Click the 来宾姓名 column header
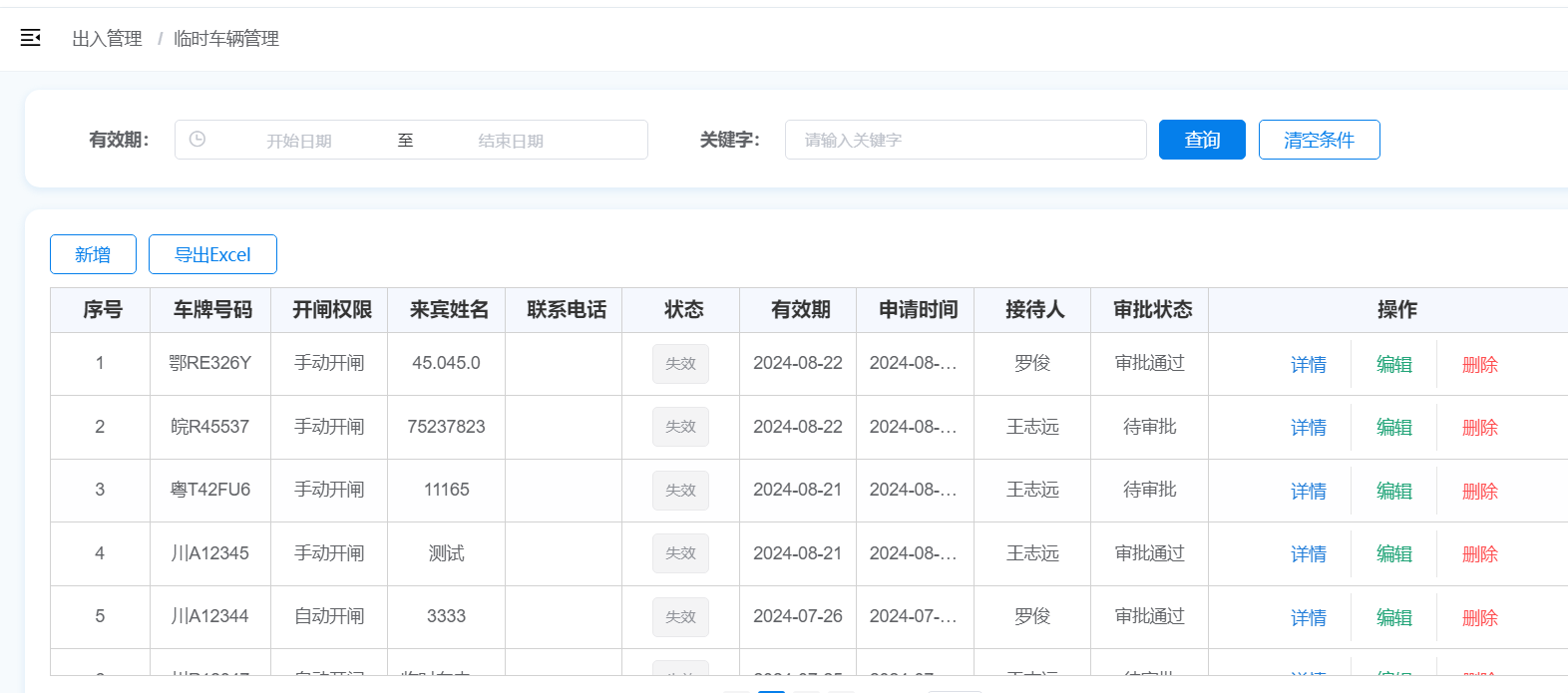Screen dimensions: 1568x693 (x=449, y=310)
